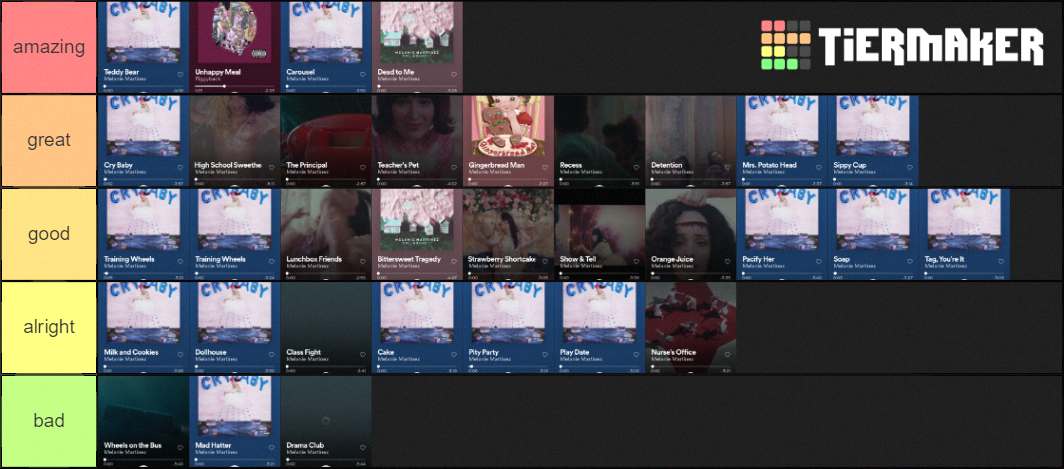The image size is (1064, 469).
Task: Click the song title 'Teddy Bear'
Action: tap(119, 71)
